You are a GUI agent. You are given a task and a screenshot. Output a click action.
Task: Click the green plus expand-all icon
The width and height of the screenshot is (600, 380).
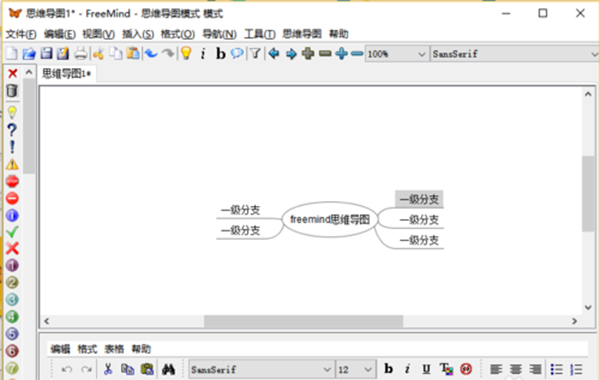308,54
